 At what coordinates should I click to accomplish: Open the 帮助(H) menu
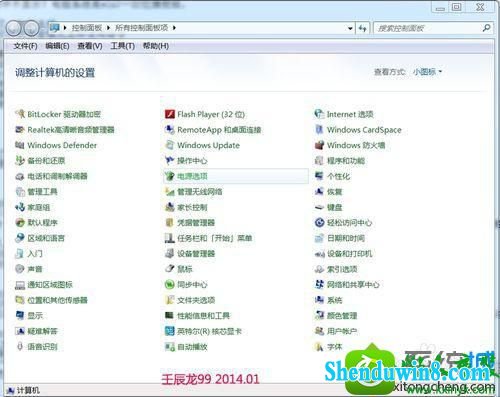tap(156, 46)
